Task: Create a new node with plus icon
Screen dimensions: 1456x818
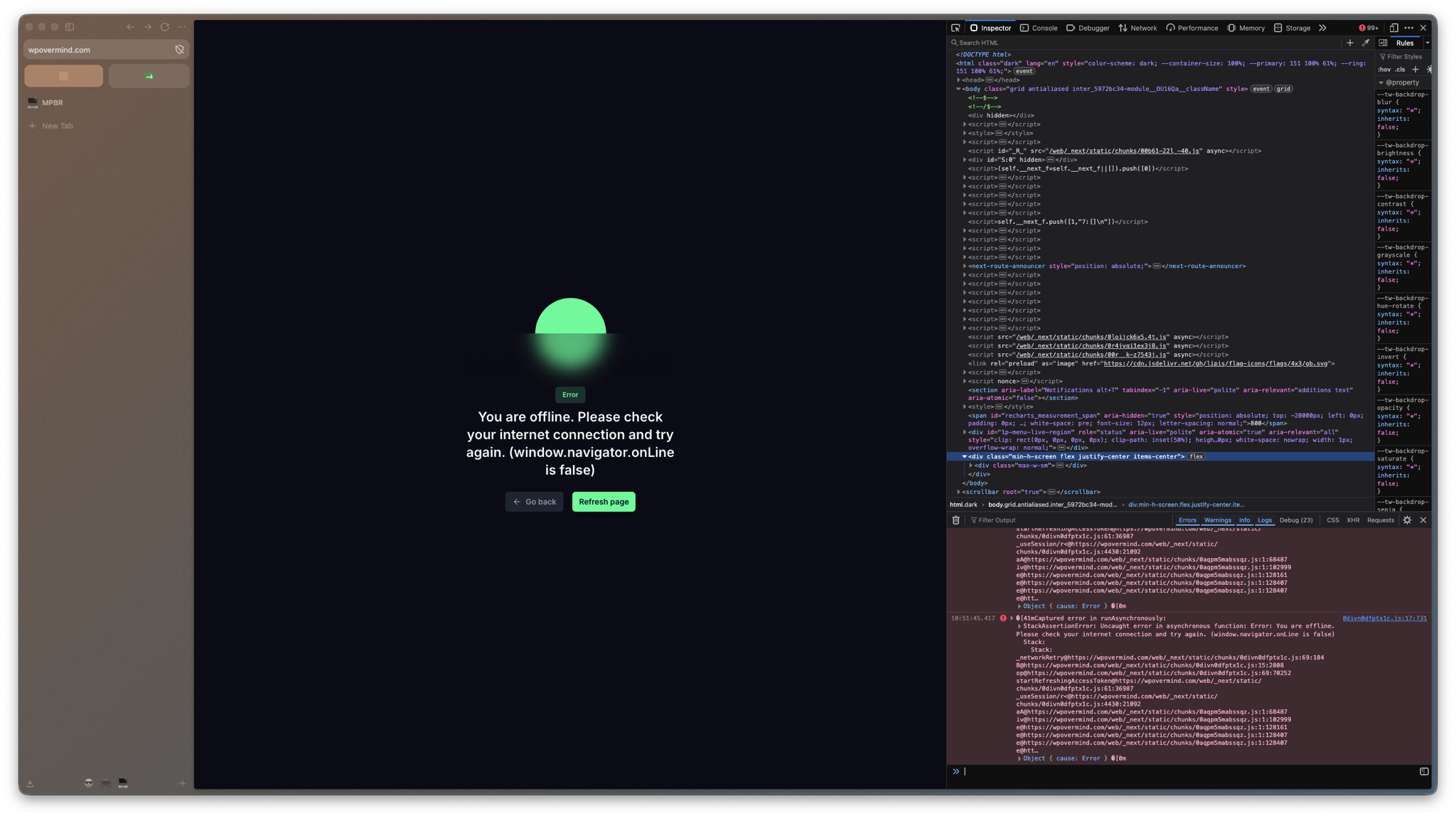Action: click(1350, 43)
